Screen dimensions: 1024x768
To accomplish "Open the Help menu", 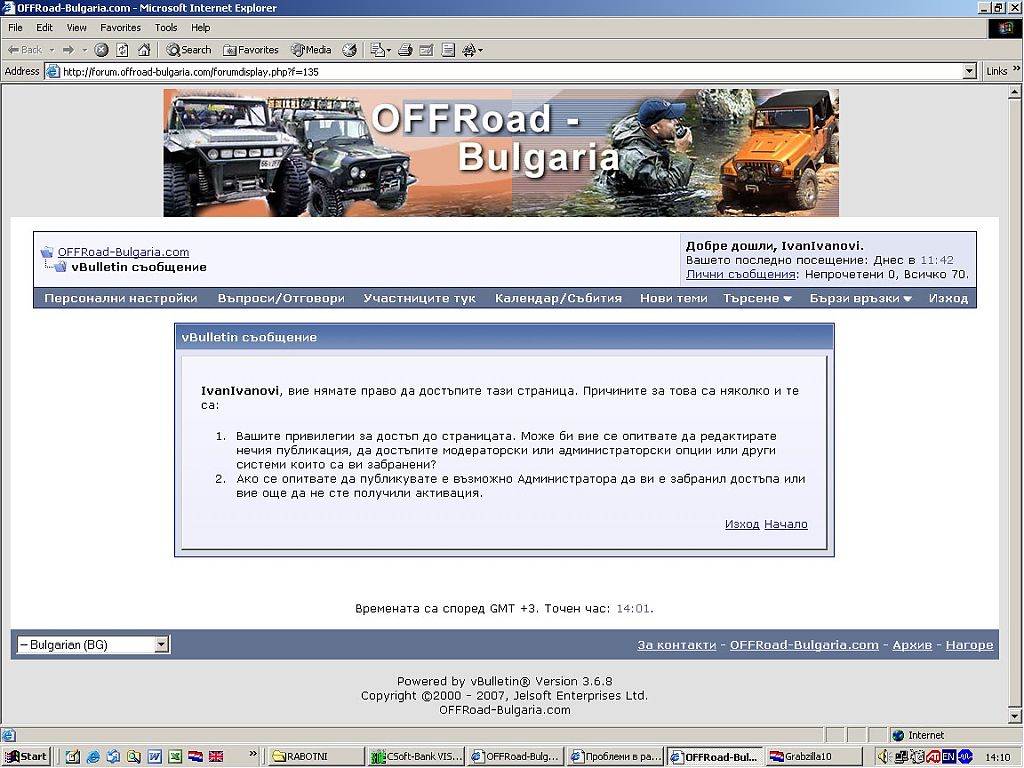I will pos(200,27).
